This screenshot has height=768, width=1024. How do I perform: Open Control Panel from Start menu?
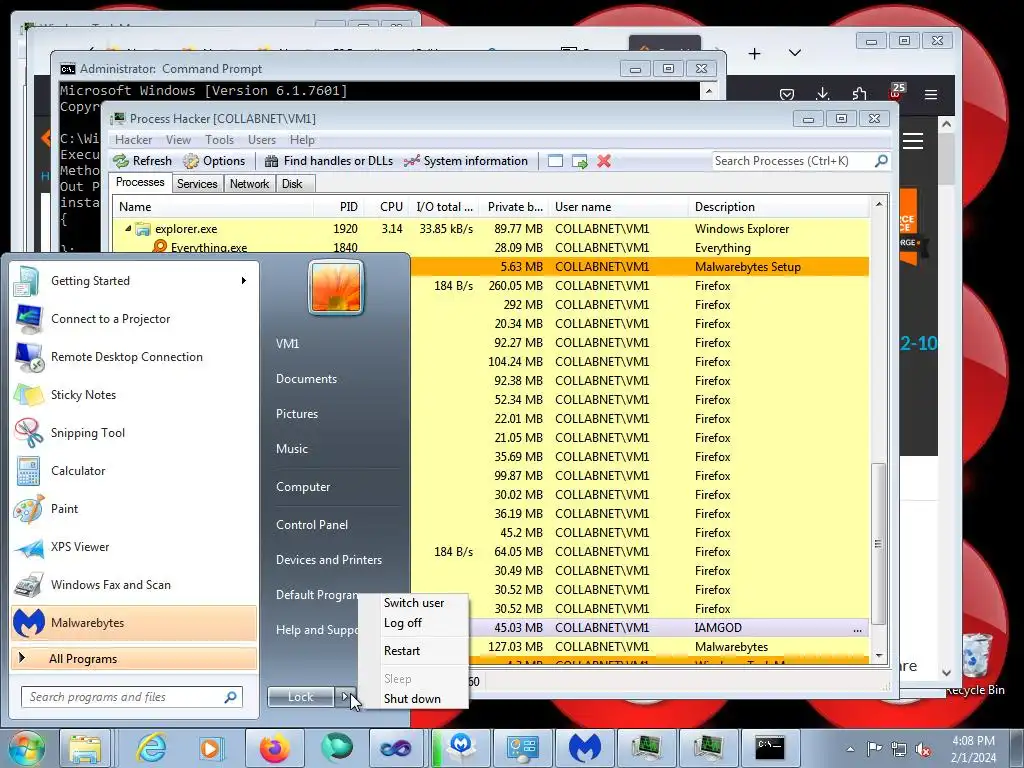pos(312,524)
